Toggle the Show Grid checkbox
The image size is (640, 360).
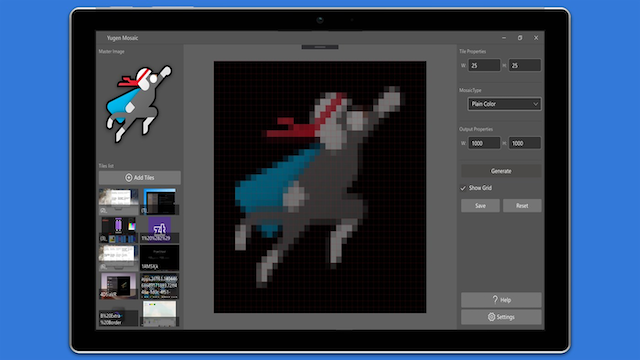click(463, 188)
